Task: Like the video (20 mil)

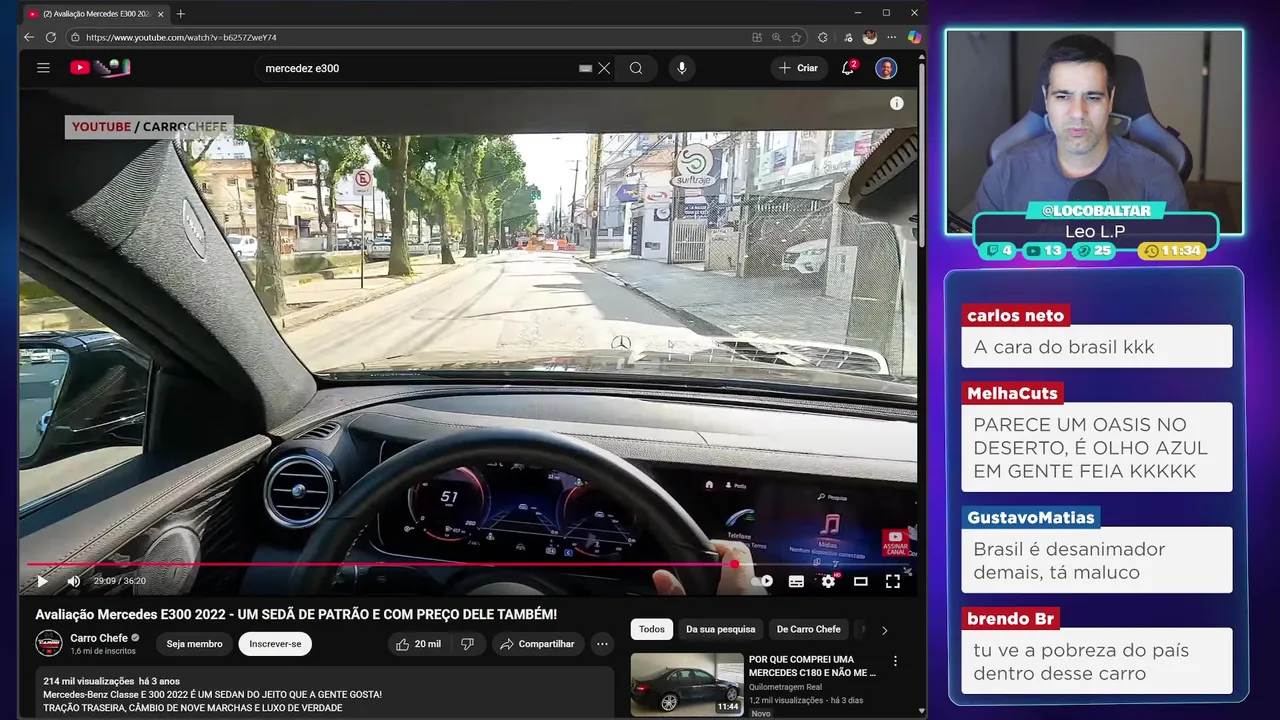Action: point(418,644)
